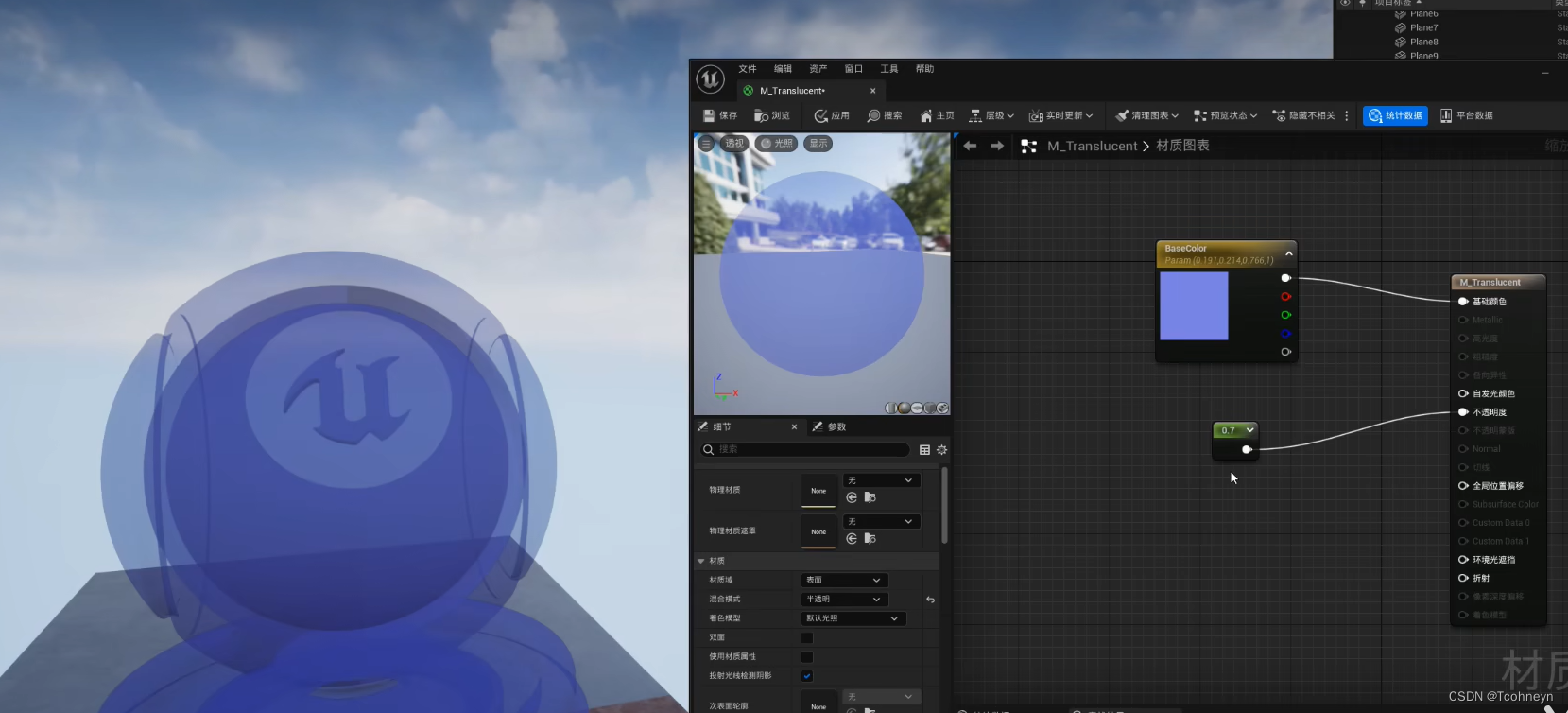This screenshot has height=713, width=1568.
Task: Click BaseColor blue color swatch preview
Action: pos(1194,306)
